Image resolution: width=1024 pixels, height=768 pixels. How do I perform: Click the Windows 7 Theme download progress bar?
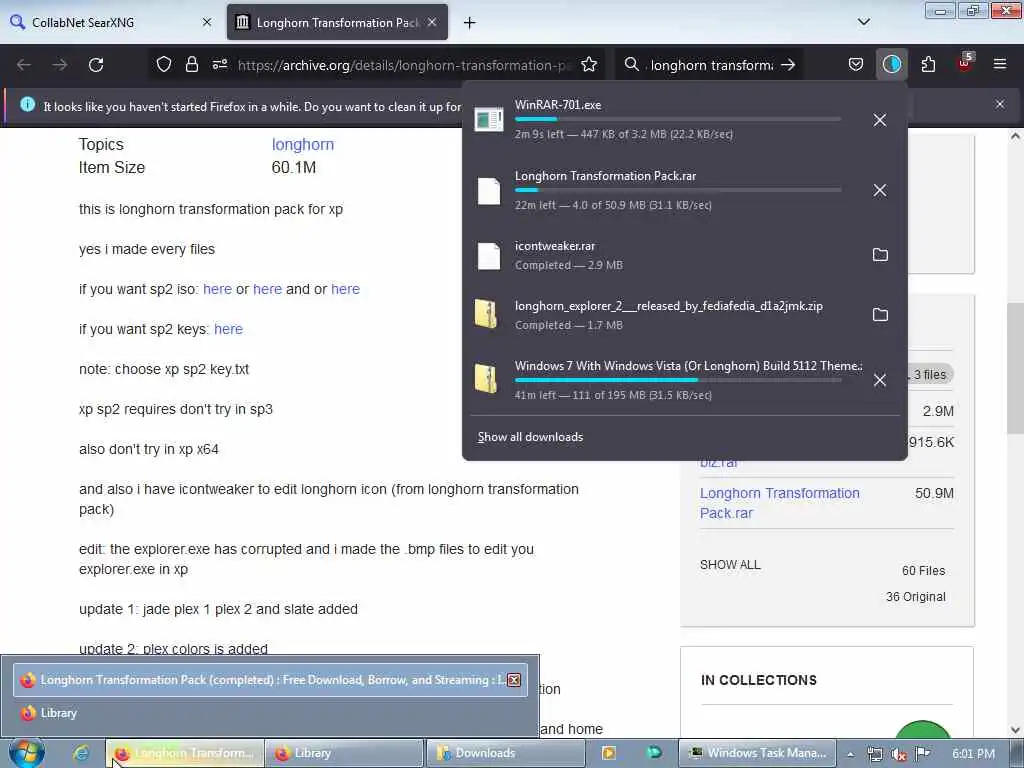[x=678, y=380]
